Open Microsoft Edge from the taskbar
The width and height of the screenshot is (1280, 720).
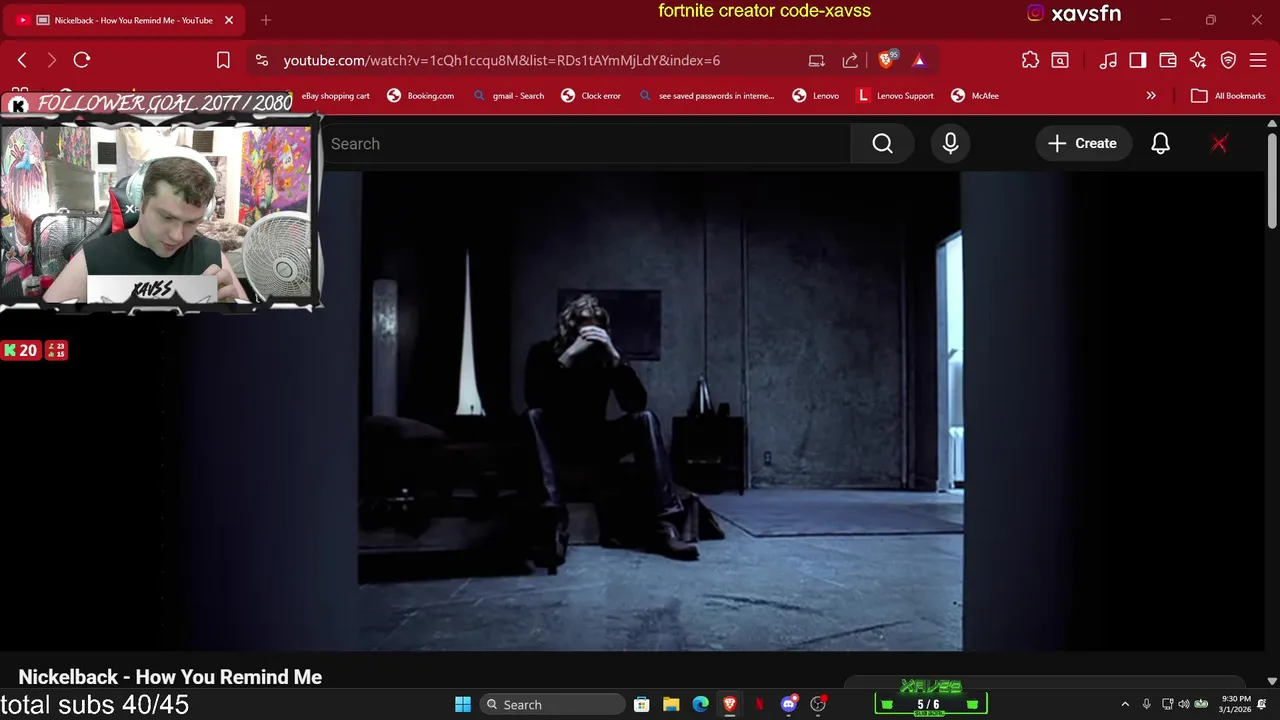pyautogui.click(x=701, y=704)
